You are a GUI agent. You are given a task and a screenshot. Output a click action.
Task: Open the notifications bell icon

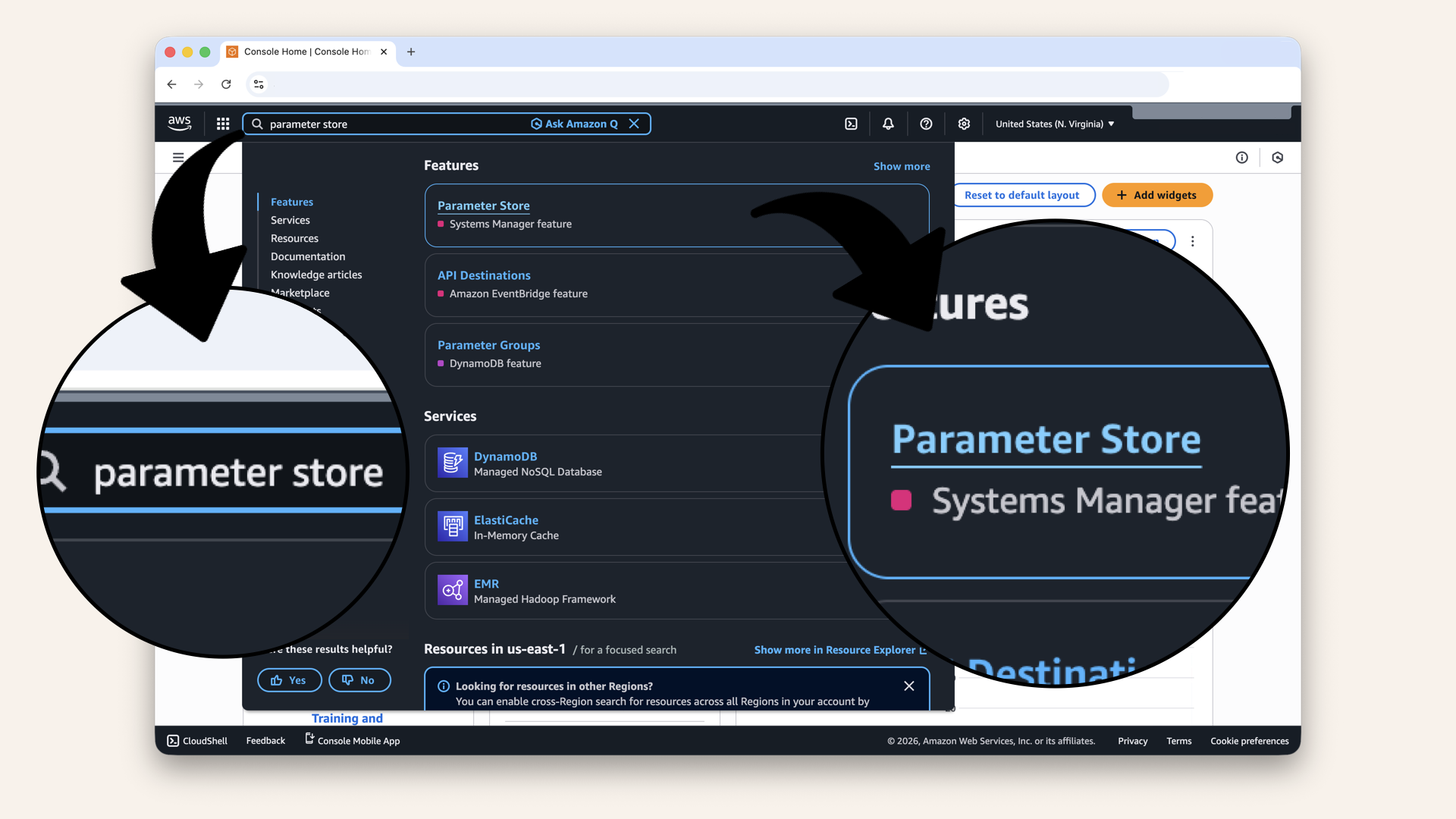pos(887,124)
